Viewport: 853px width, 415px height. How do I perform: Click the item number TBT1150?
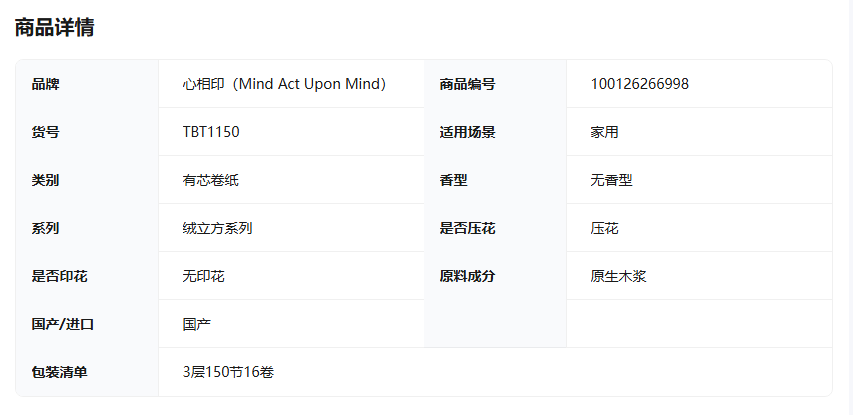[x=211, y=132]
